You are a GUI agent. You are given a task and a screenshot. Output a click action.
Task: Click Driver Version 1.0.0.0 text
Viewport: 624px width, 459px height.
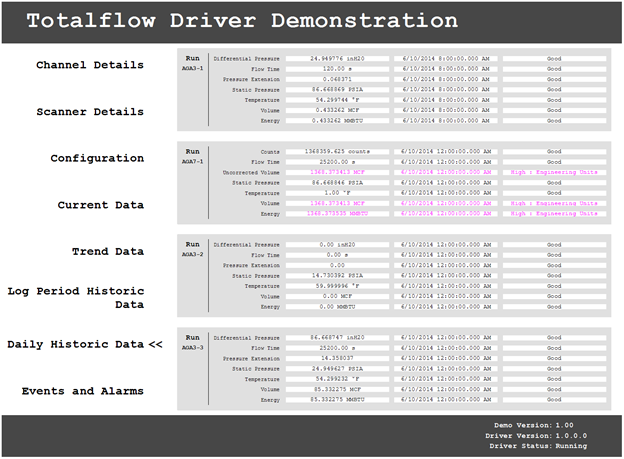536,436
